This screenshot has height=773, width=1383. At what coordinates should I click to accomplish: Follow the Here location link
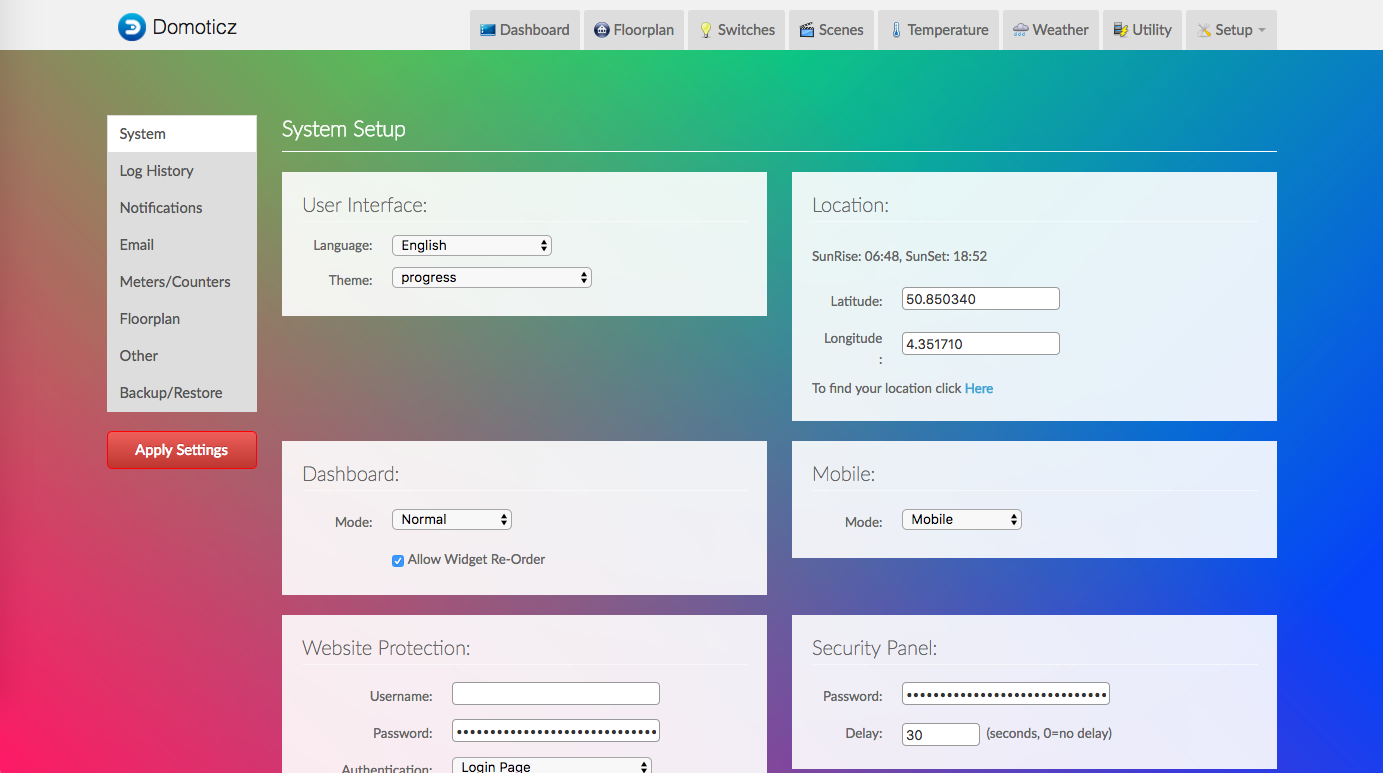click(978, 389)
